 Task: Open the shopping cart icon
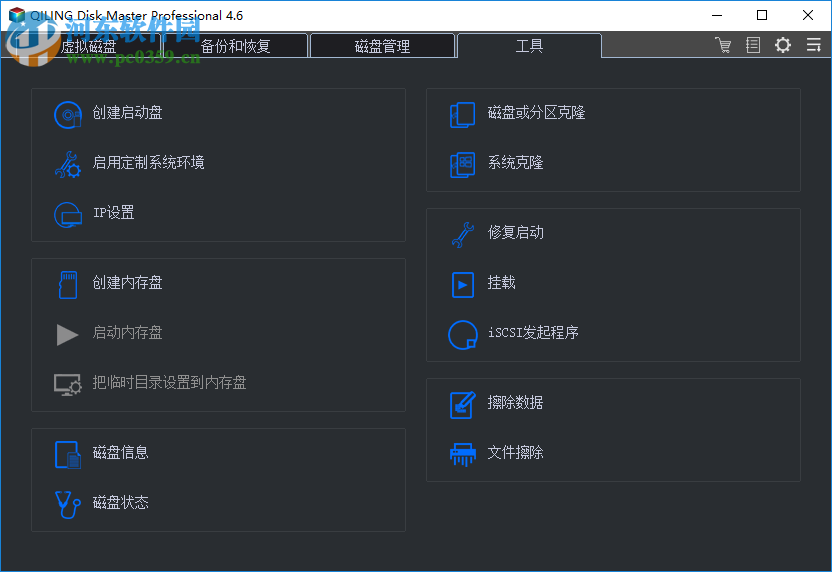723,45
